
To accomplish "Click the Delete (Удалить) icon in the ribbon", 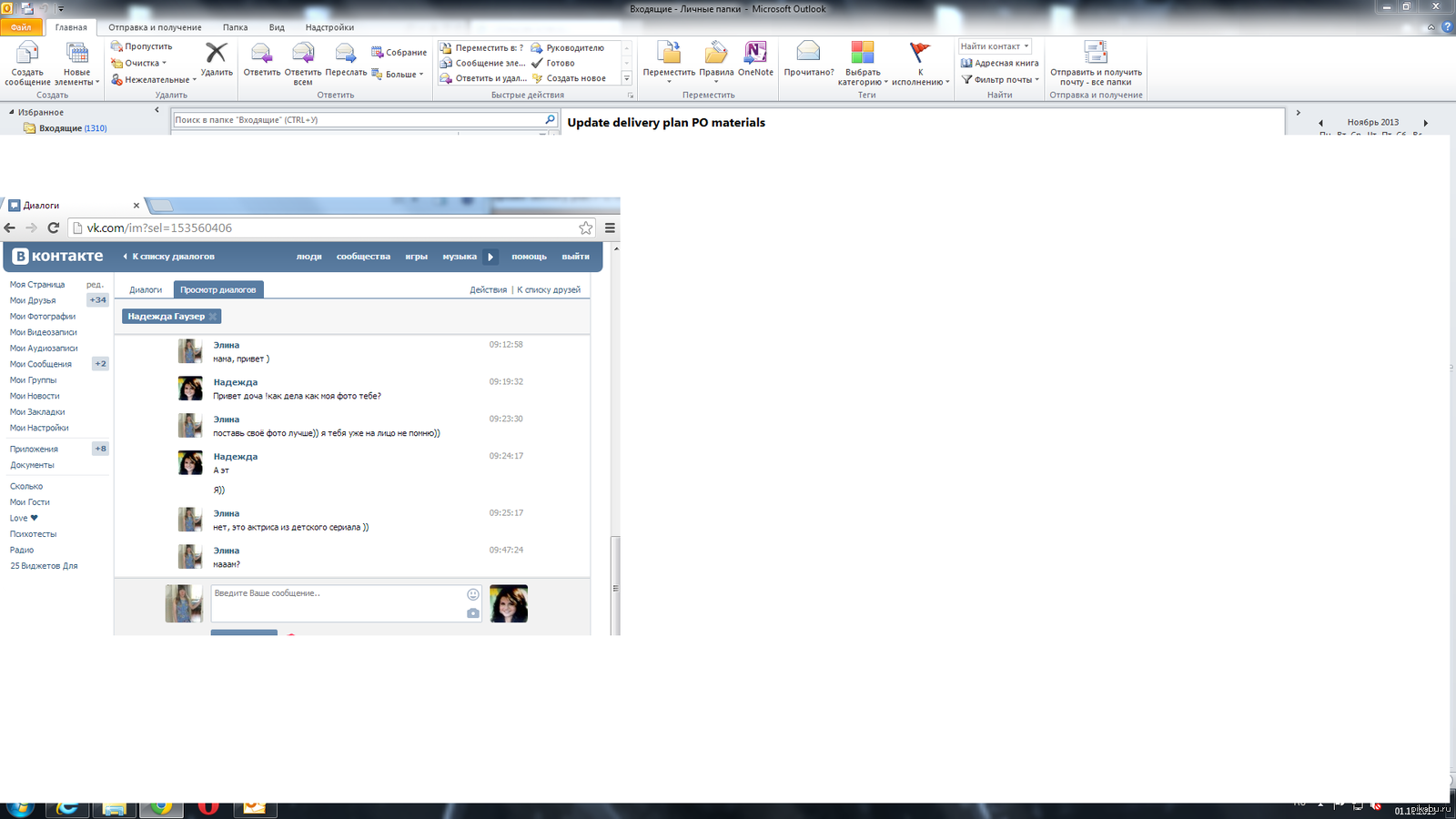I will click(216, 55).
